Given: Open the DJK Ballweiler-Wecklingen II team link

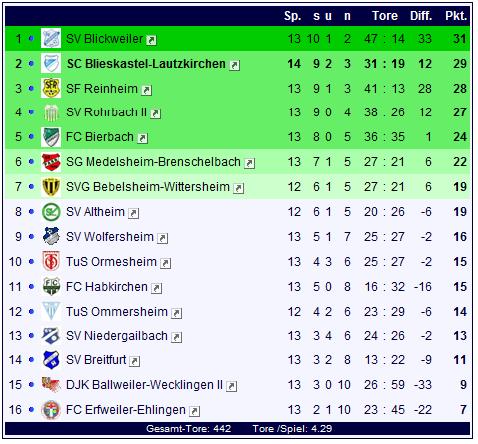Looking at the screenshot, I should pos(144,385).
